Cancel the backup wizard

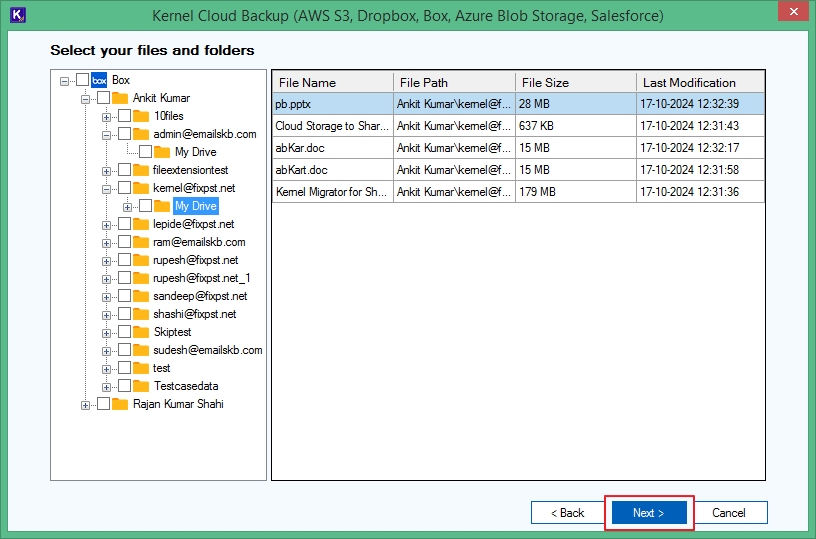tap(729, 512)
